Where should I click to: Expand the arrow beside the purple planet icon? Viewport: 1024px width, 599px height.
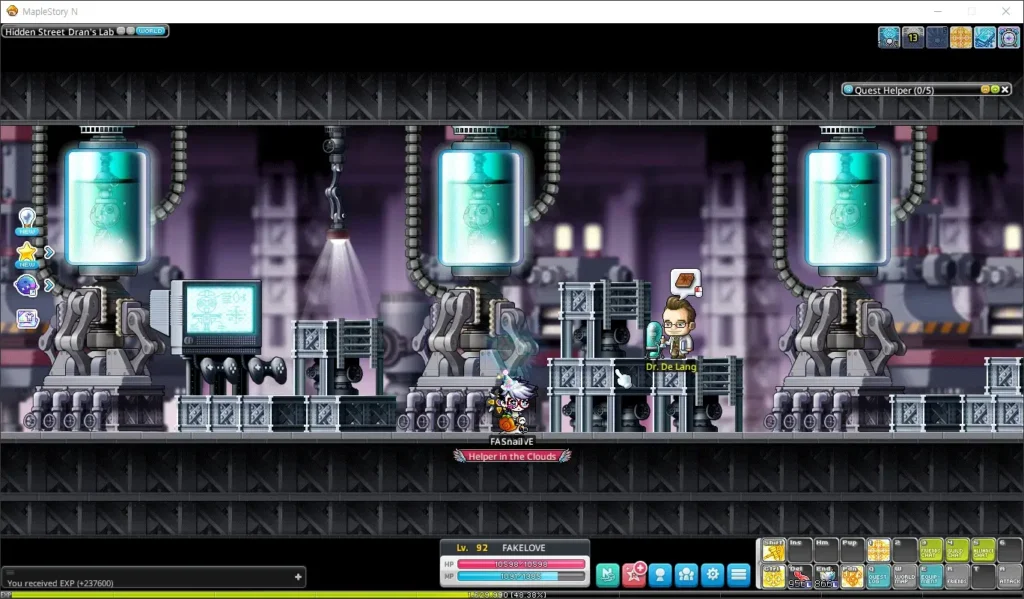click(x=49, y=285)
